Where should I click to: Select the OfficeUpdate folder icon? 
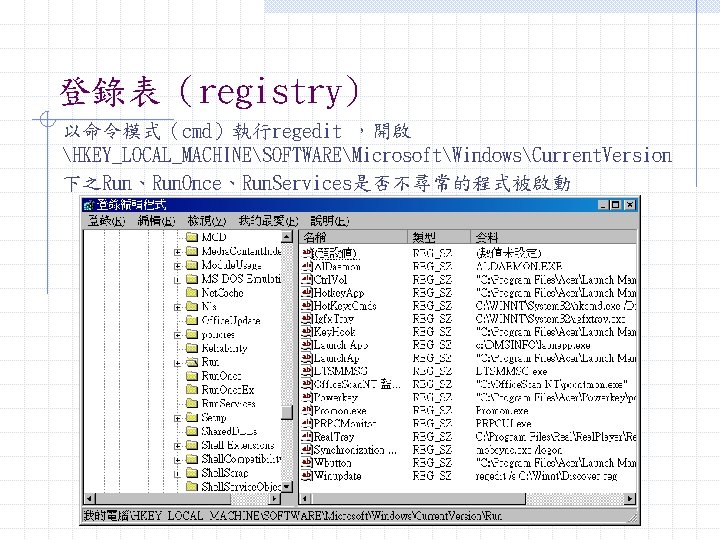[192, 320]
